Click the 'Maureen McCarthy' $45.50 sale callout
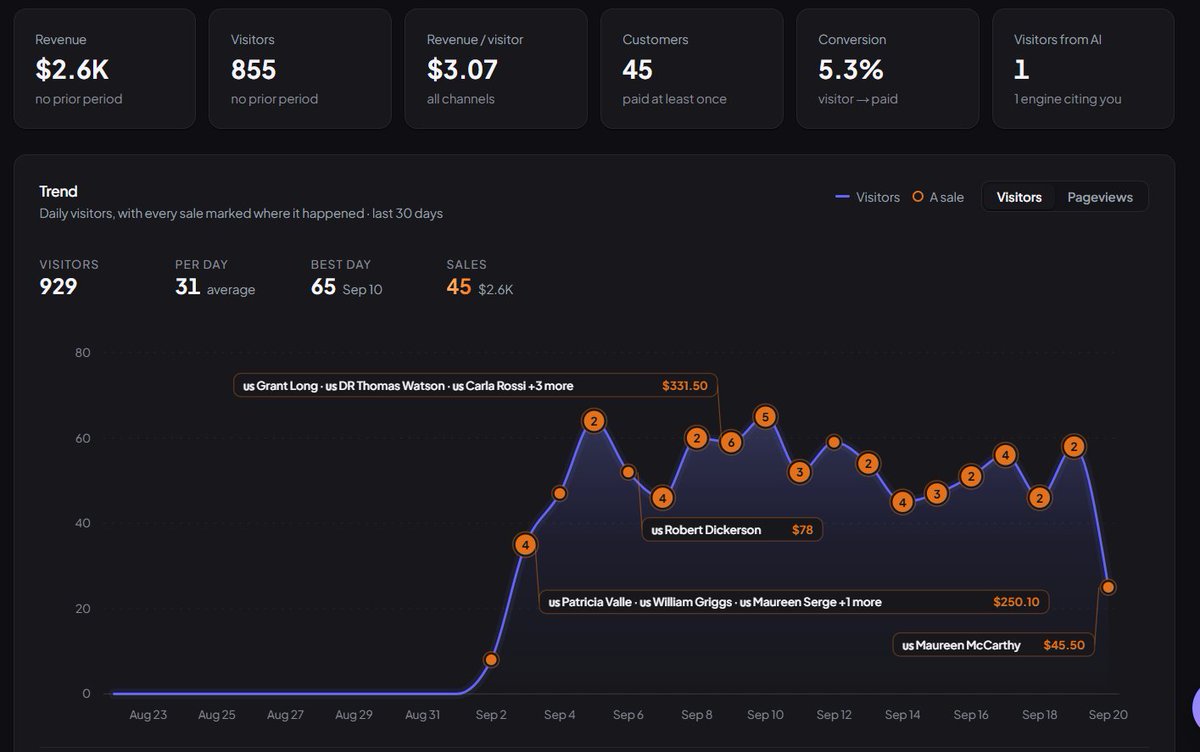 tap(993, 645)
